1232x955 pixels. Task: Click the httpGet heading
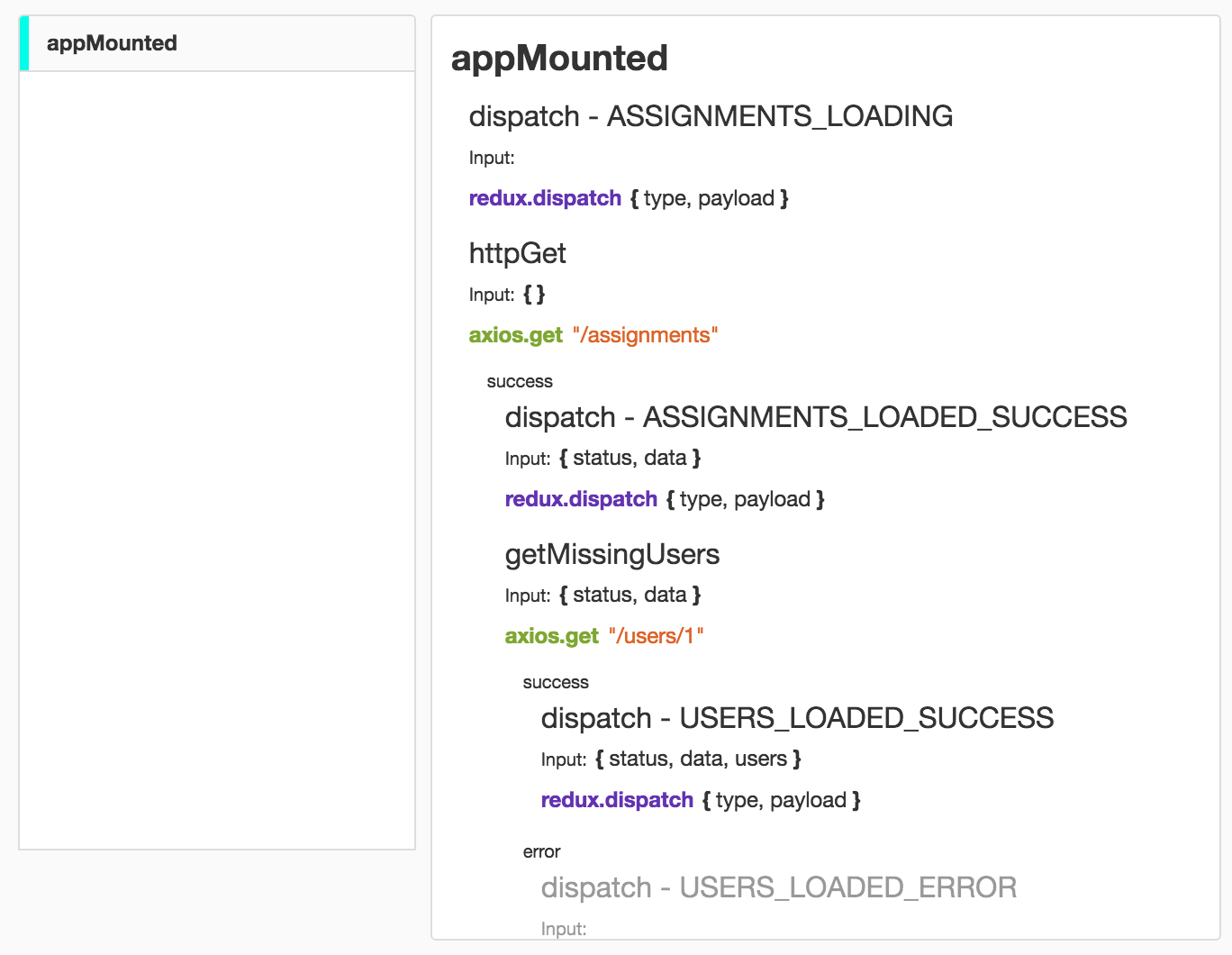point(517,253)
